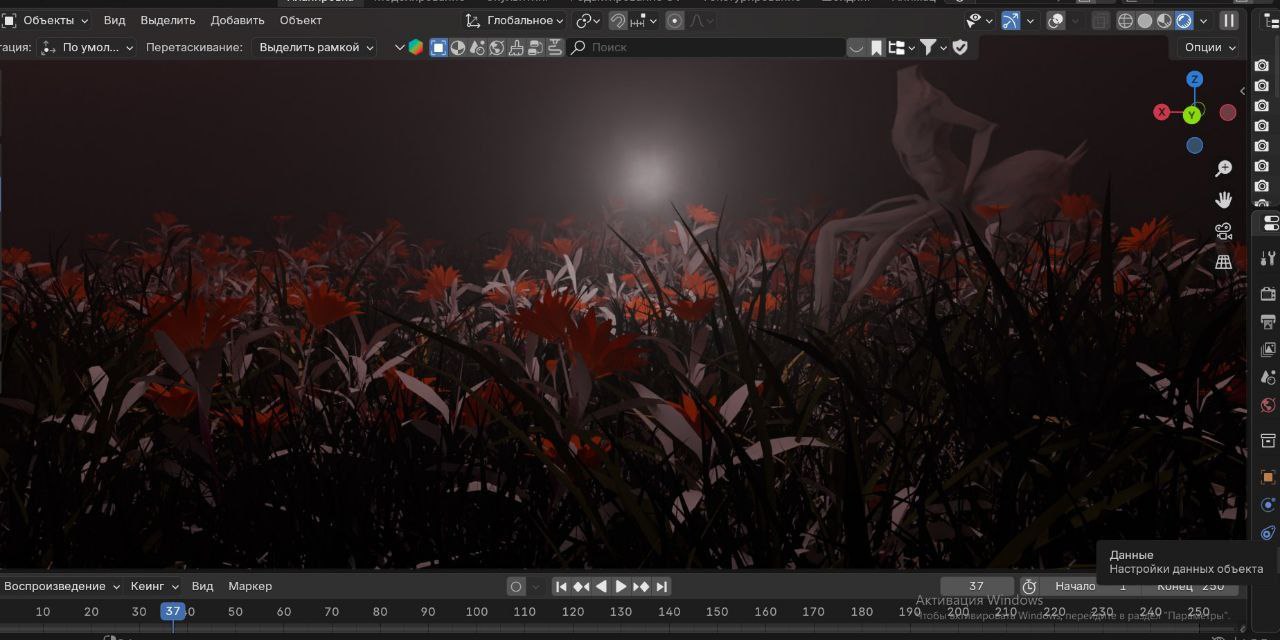Toggle viewport gizmos display button
The width and height of the screenshot is (1280, 640).
(x=1011, y=20)
